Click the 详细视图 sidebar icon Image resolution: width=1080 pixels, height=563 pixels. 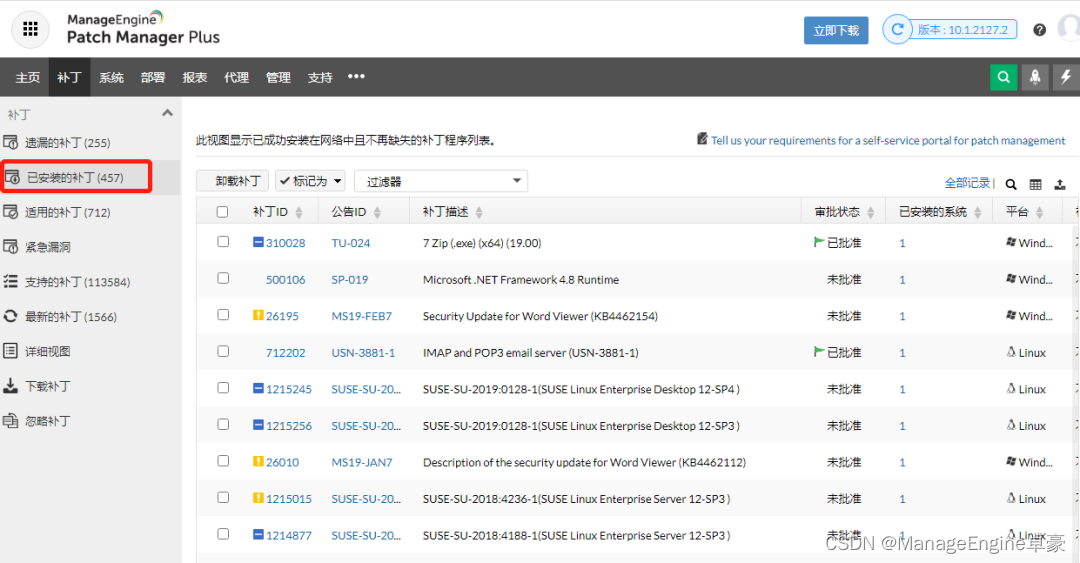[10, 351]
